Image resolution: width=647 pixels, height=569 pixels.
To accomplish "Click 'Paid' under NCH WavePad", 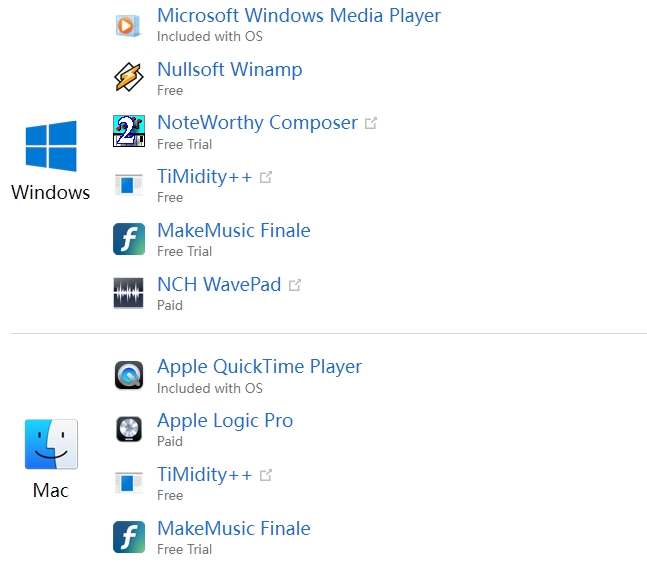I will 170,305.
